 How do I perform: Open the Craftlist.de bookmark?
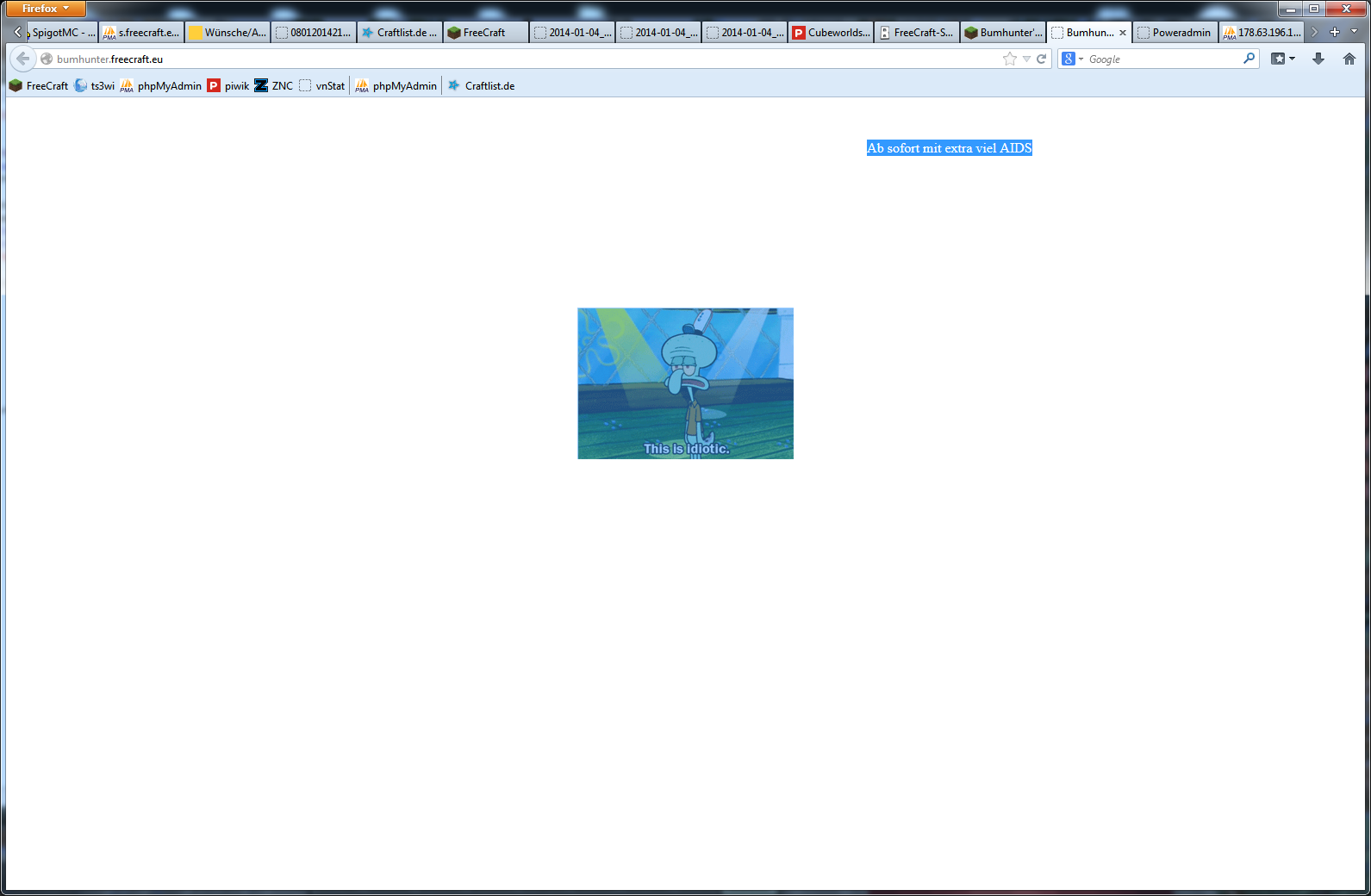[x=481, y=86]
